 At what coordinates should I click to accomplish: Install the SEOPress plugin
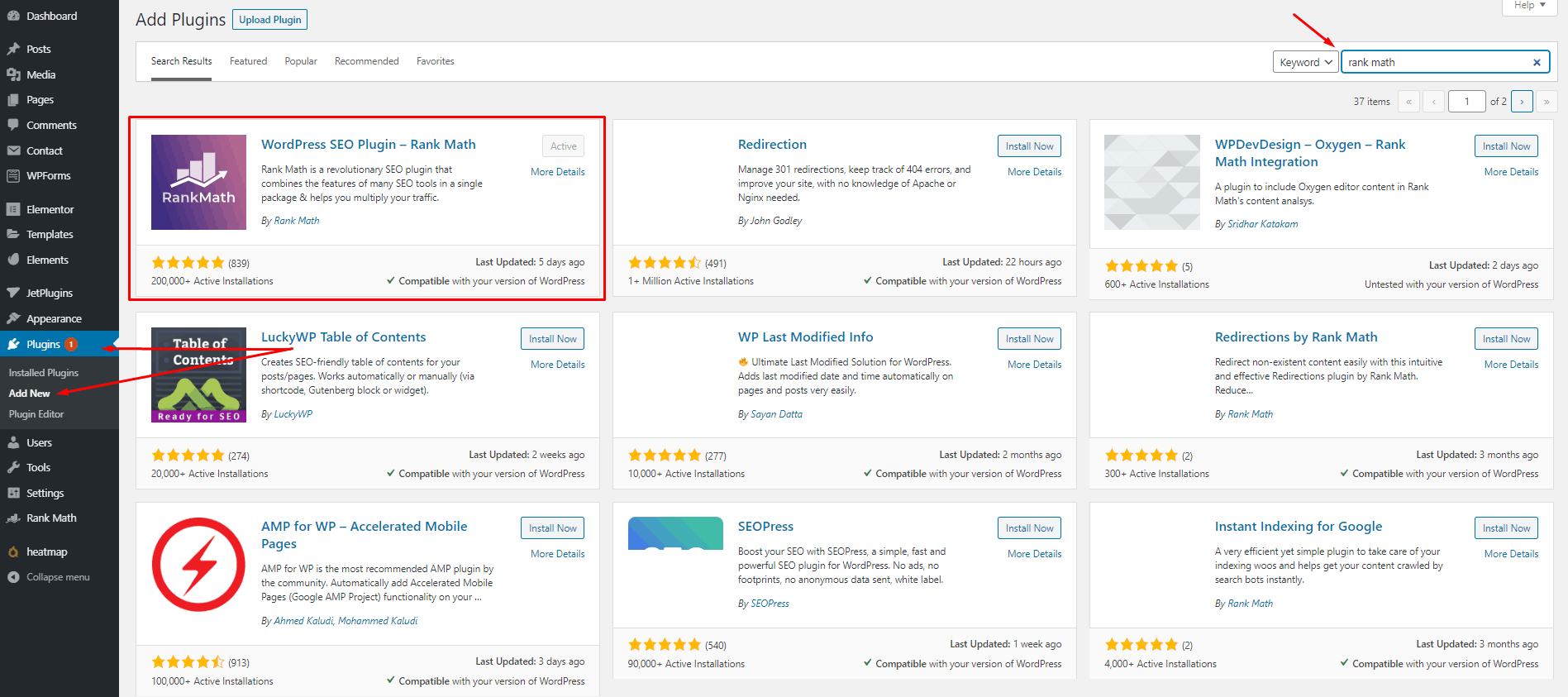(1029, 528)
